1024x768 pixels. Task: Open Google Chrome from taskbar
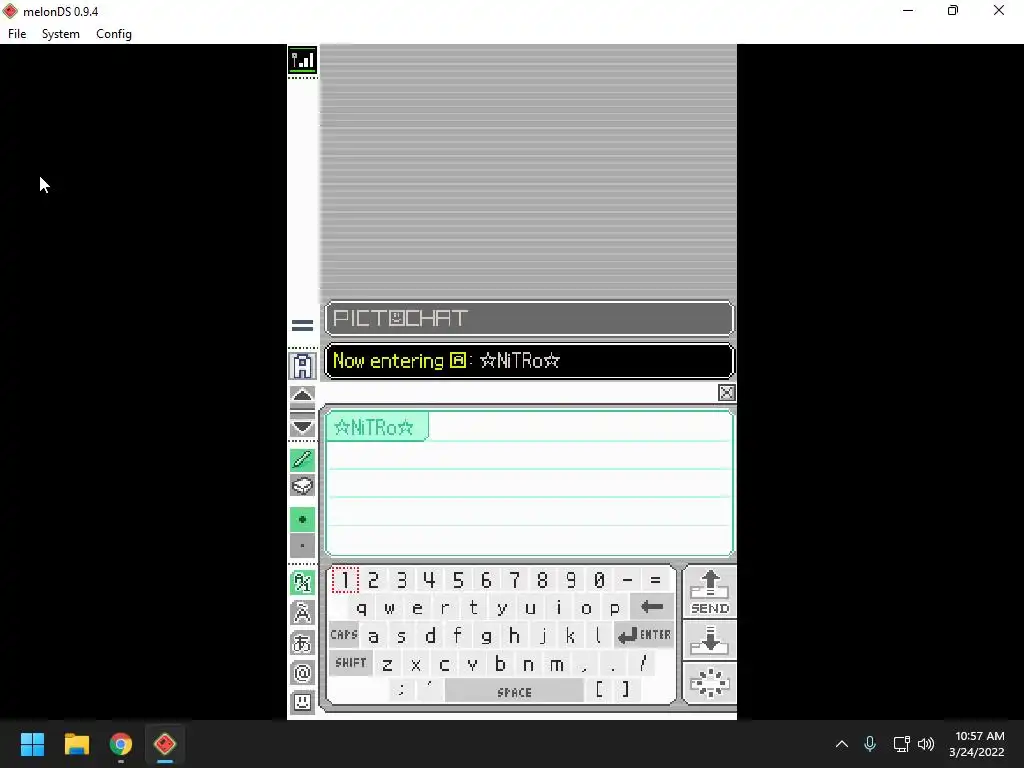pos(121,744)
